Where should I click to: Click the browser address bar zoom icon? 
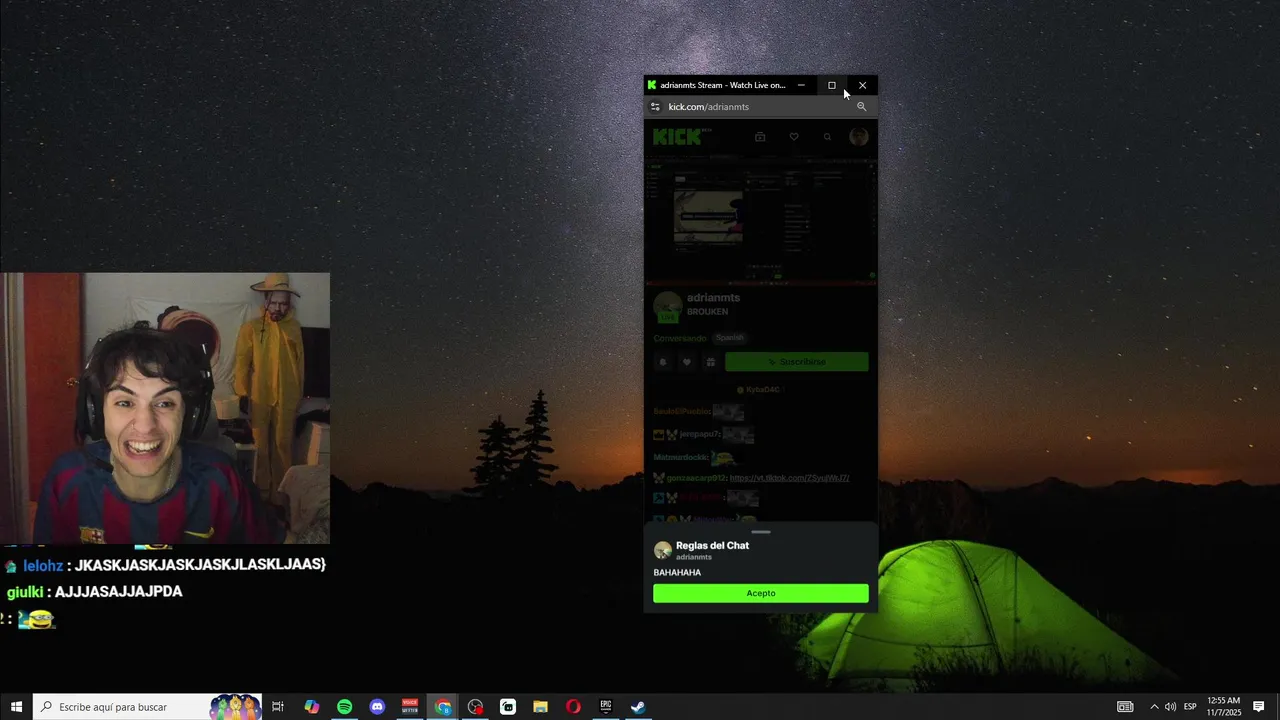861,107
